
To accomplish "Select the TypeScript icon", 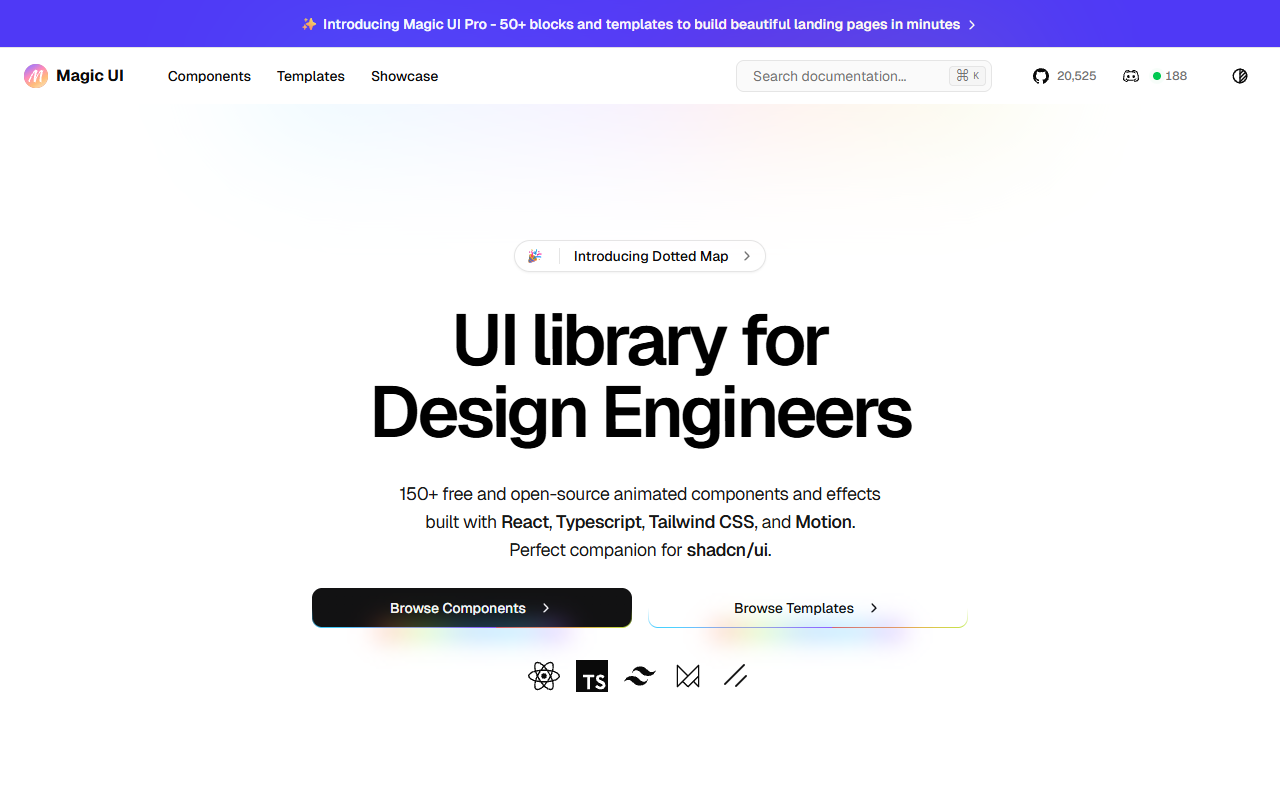I will coord(591,676).
